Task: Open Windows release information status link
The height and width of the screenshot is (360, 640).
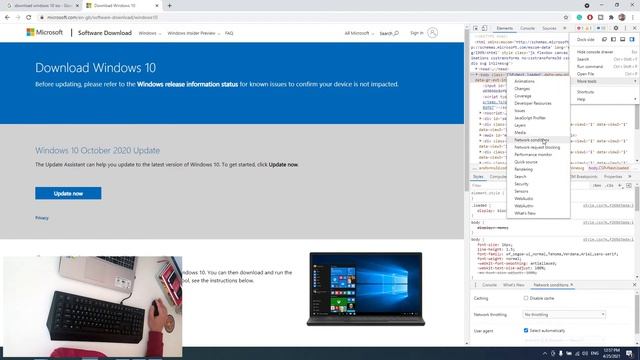Action: coord(187,84)
